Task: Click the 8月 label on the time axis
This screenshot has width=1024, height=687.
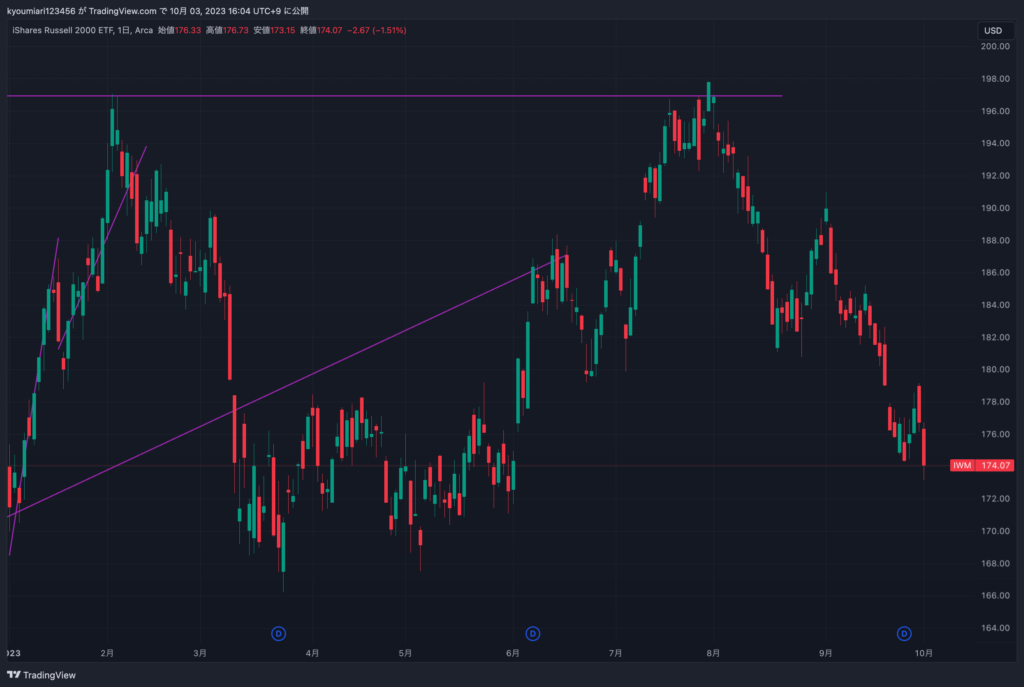Action: point(713,653)
